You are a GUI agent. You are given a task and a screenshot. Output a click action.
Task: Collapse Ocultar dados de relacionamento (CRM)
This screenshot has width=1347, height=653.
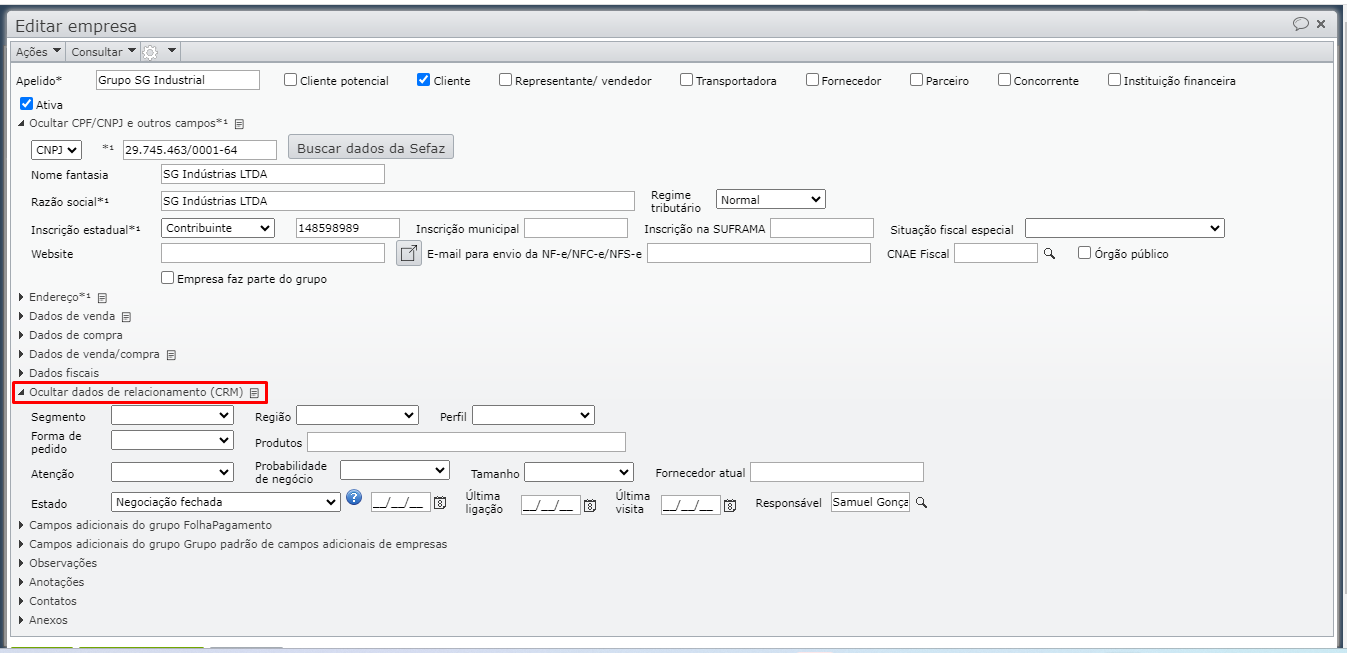(x=130, y=392)
